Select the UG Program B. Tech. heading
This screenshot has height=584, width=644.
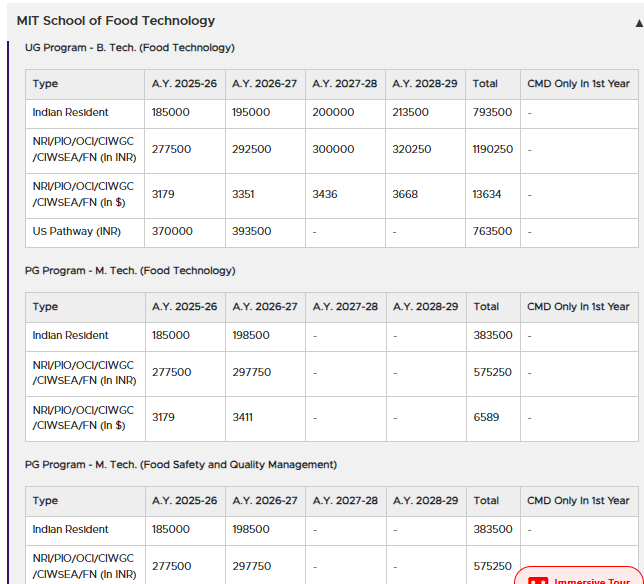coord(130,47)
